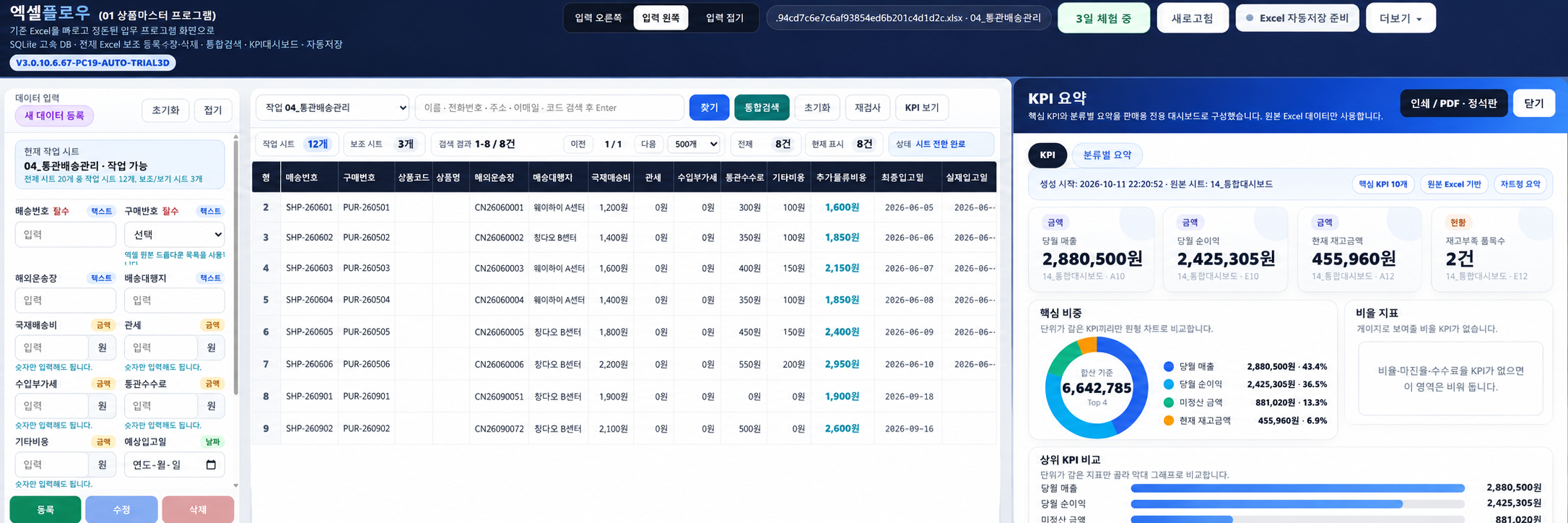The width and height of the screenshot is (1568, 523).
Task: Click the input panel vertical scrollbar
Action: 235,267
